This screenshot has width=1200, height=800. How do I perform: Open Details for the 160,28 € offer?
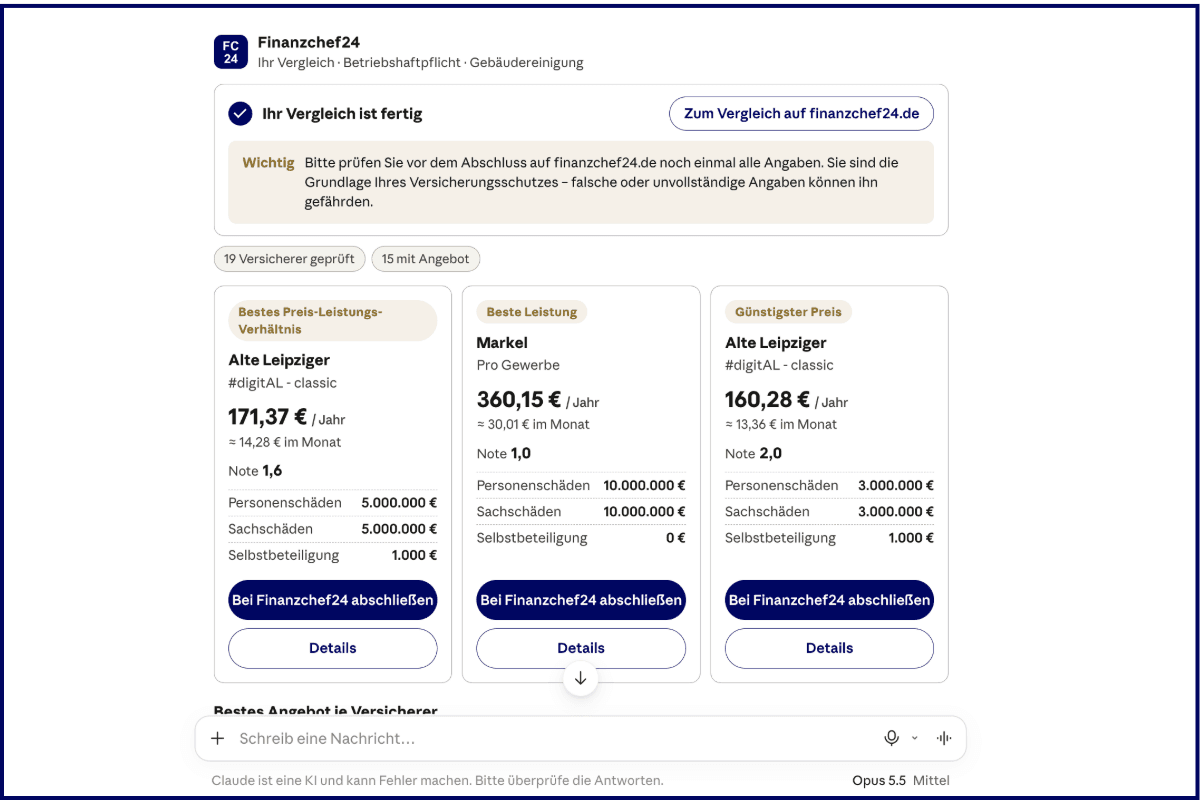point(829,648)
